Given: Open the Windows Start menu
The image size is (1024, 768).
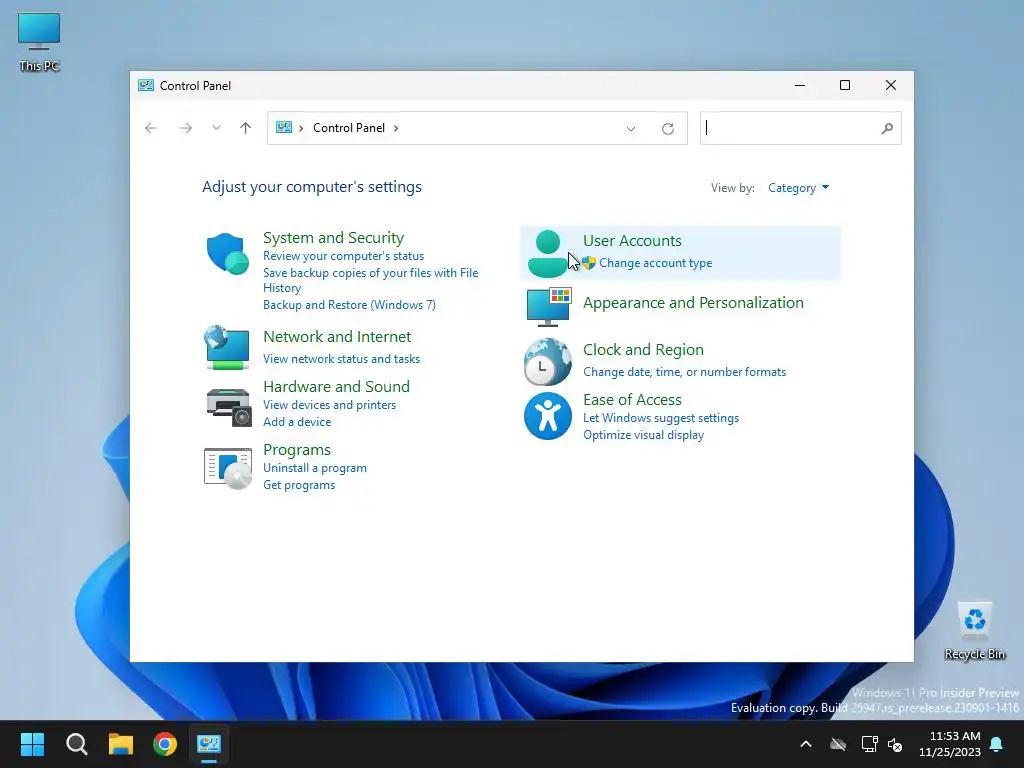Looking at the screenshot, I should 32,744.
